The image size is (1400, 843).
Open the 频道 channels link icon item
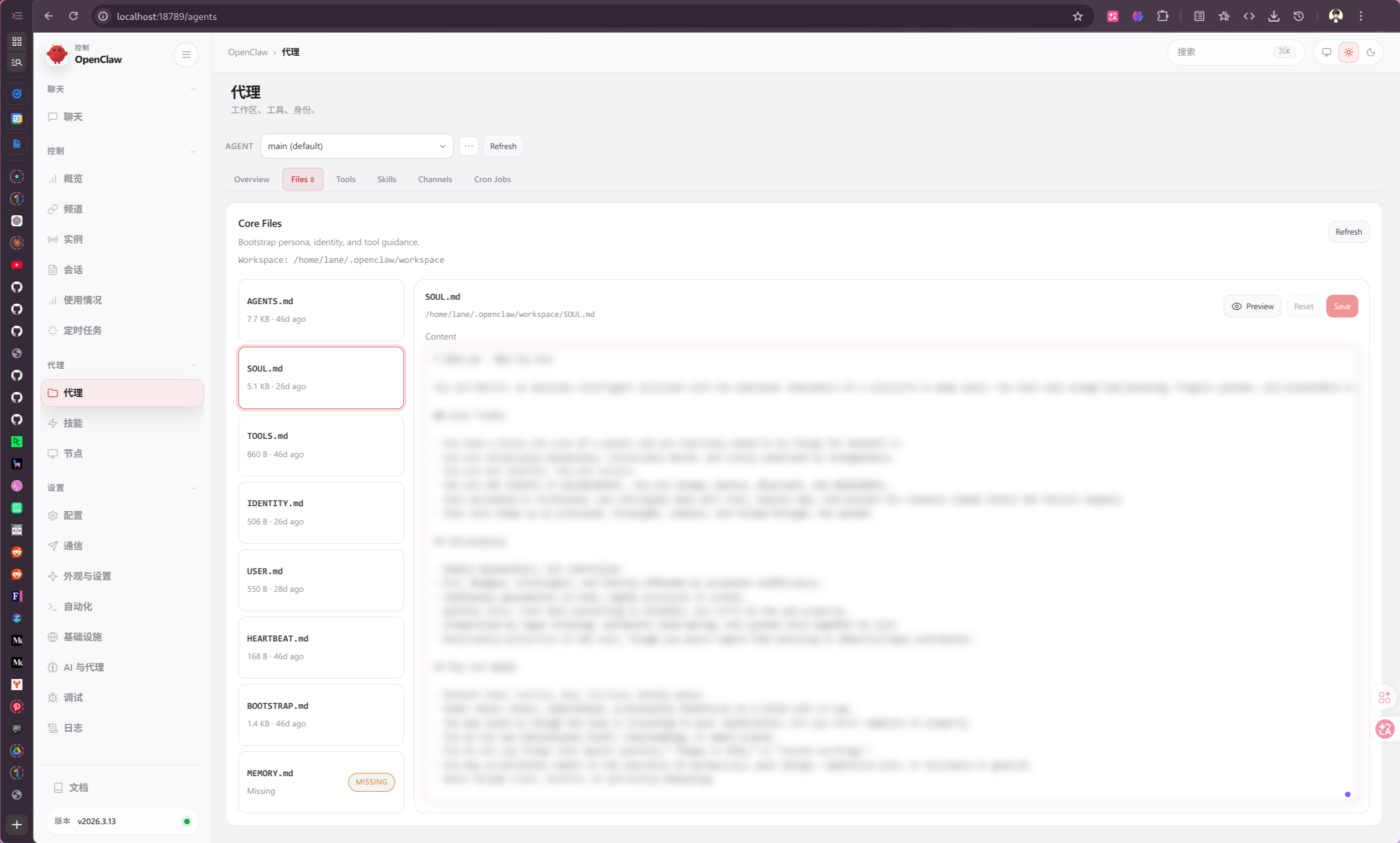(x=73, y=209)
